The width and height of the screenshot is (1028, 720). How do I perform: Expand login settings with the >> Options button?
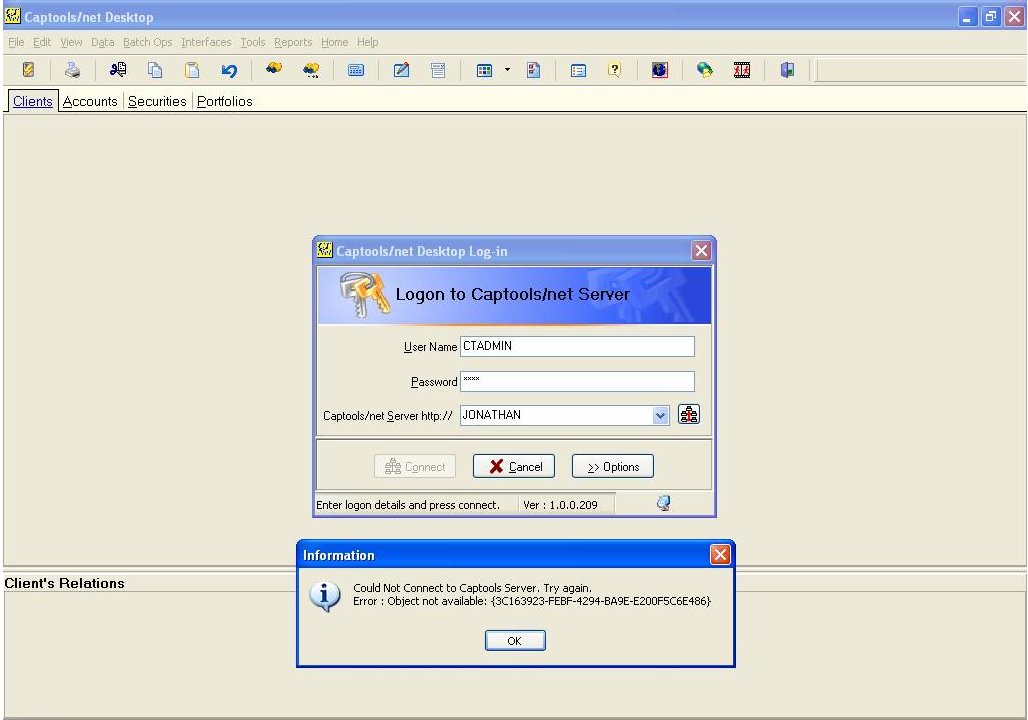(612, 467)
